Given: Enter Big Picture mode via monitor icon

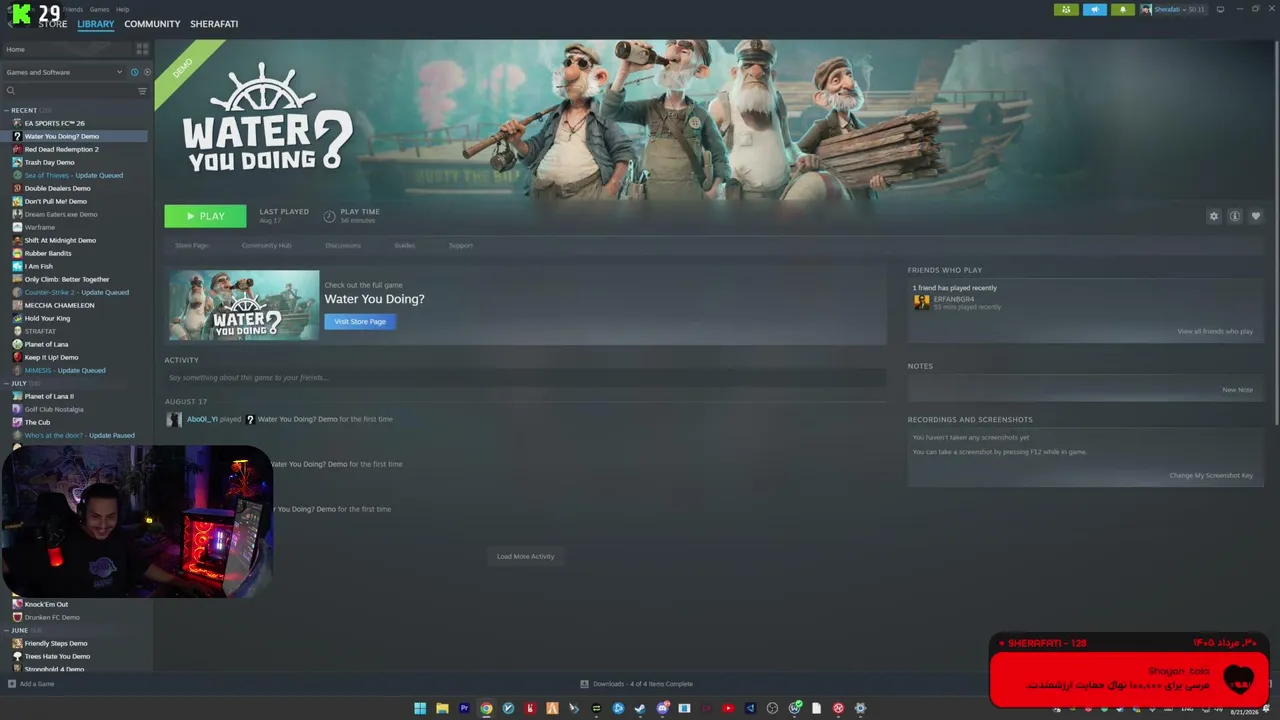Looking at the screenshot, I should [x=1220, y=10].
